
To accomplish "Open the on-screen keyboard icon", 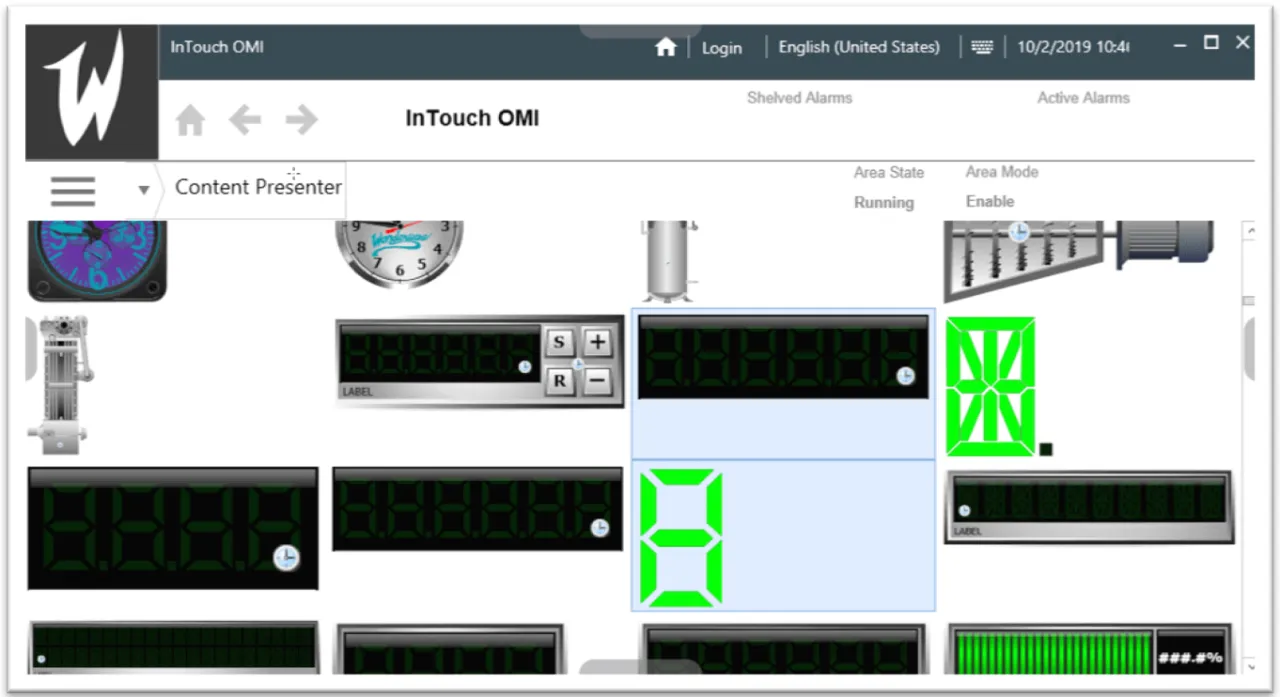I will pos(982,47).
